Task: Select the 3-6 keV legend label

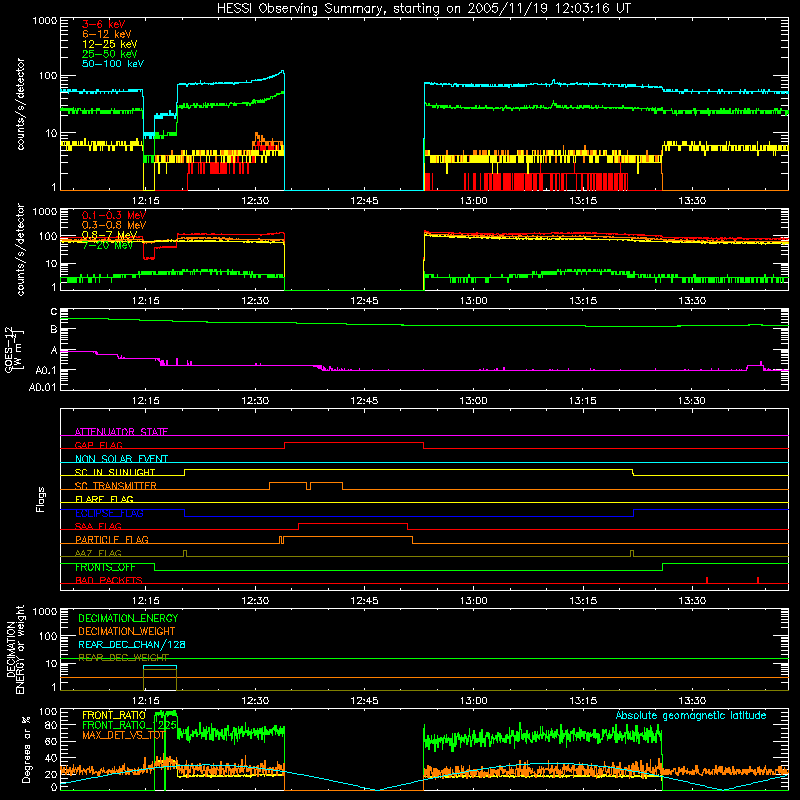Action: [x=104, y=24]
